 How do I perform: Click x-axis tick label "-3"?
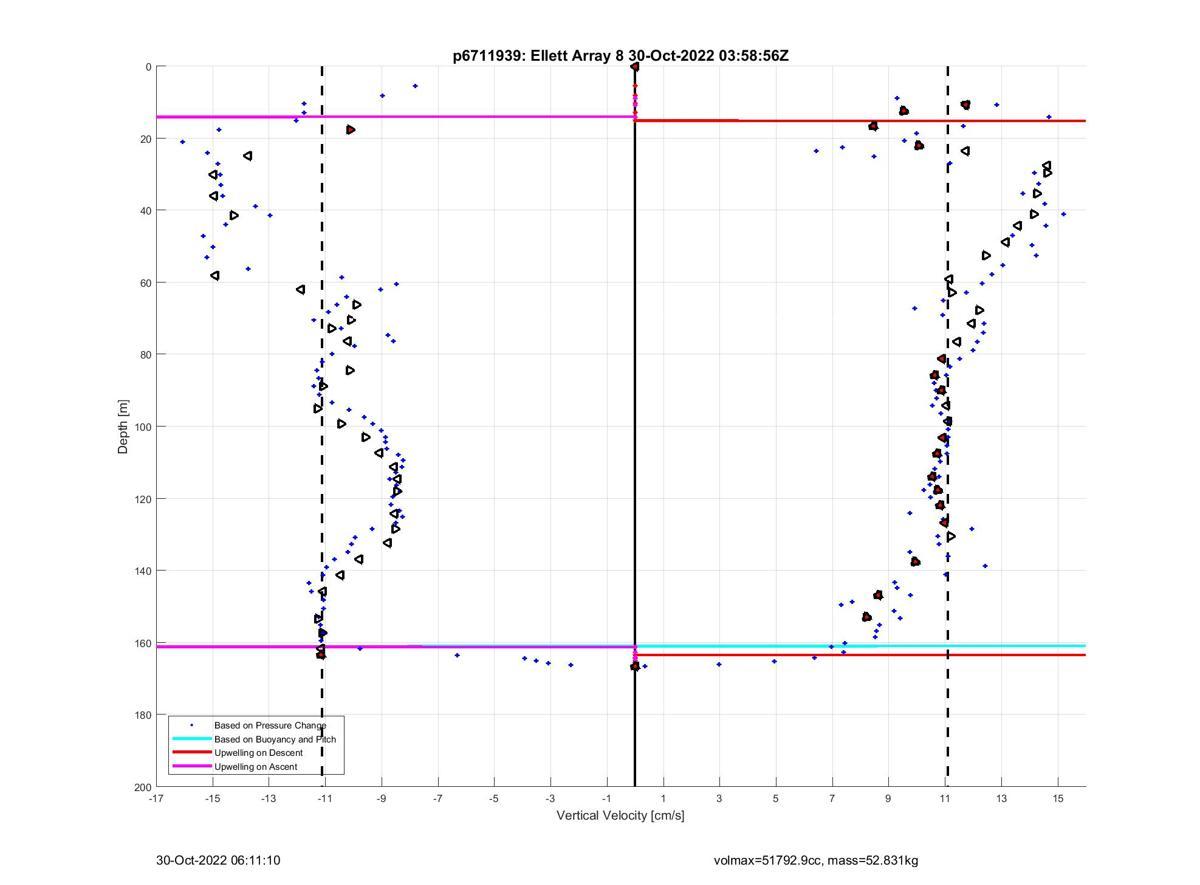tap(550, 798)
